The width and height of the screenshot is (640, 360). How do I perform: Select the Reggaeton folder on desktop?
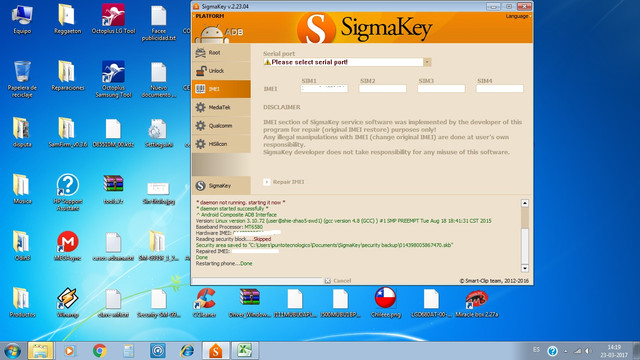[x=67, y=19]
